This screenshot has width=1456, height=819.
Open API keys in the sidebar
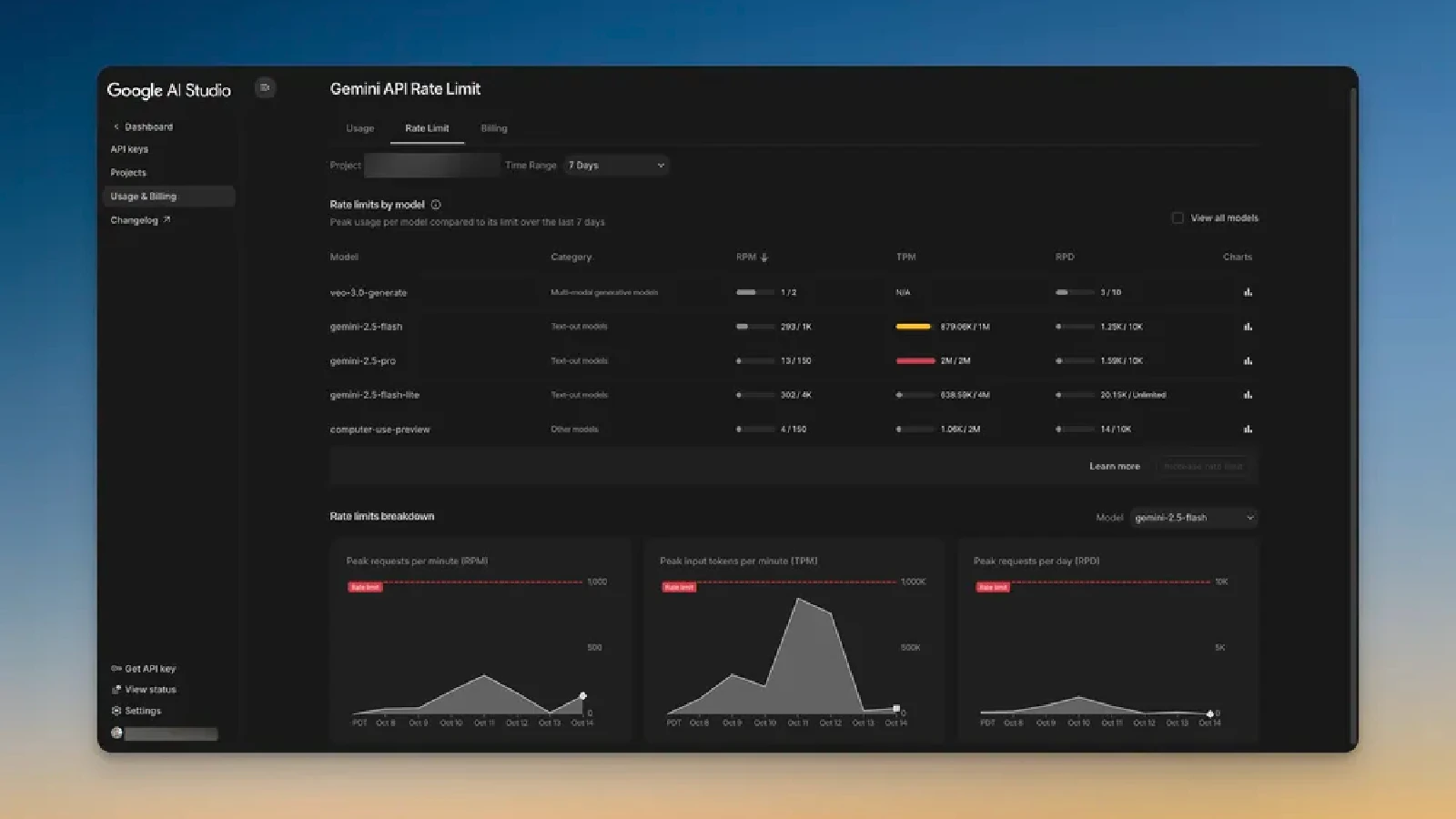pos(129,149)
